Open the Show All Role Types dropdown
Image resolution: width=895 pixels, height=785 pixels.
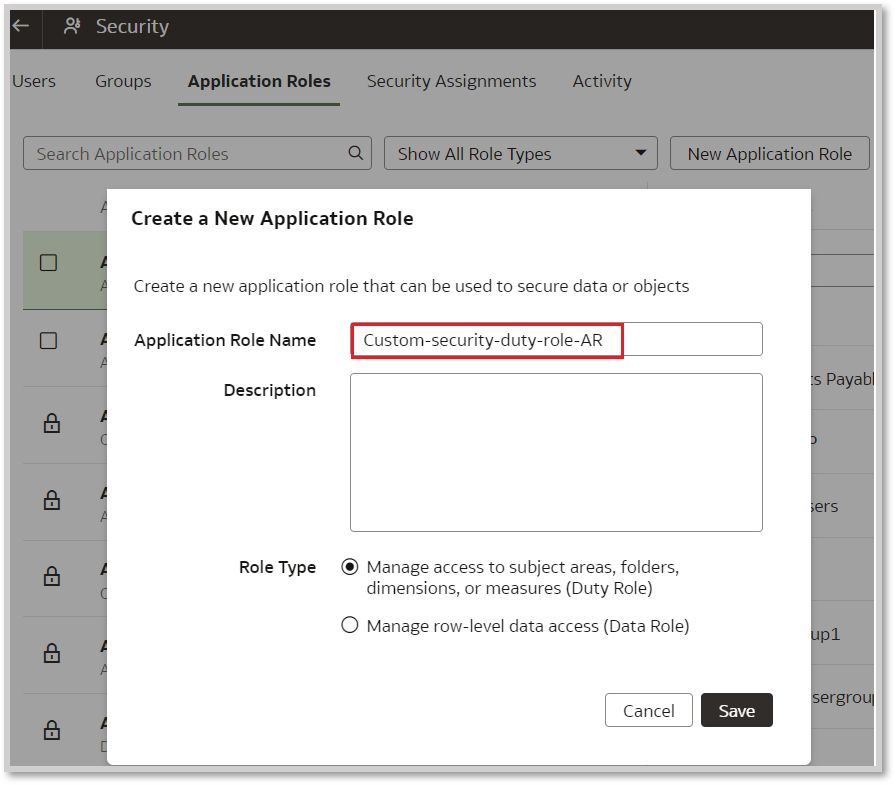(520, 154)
